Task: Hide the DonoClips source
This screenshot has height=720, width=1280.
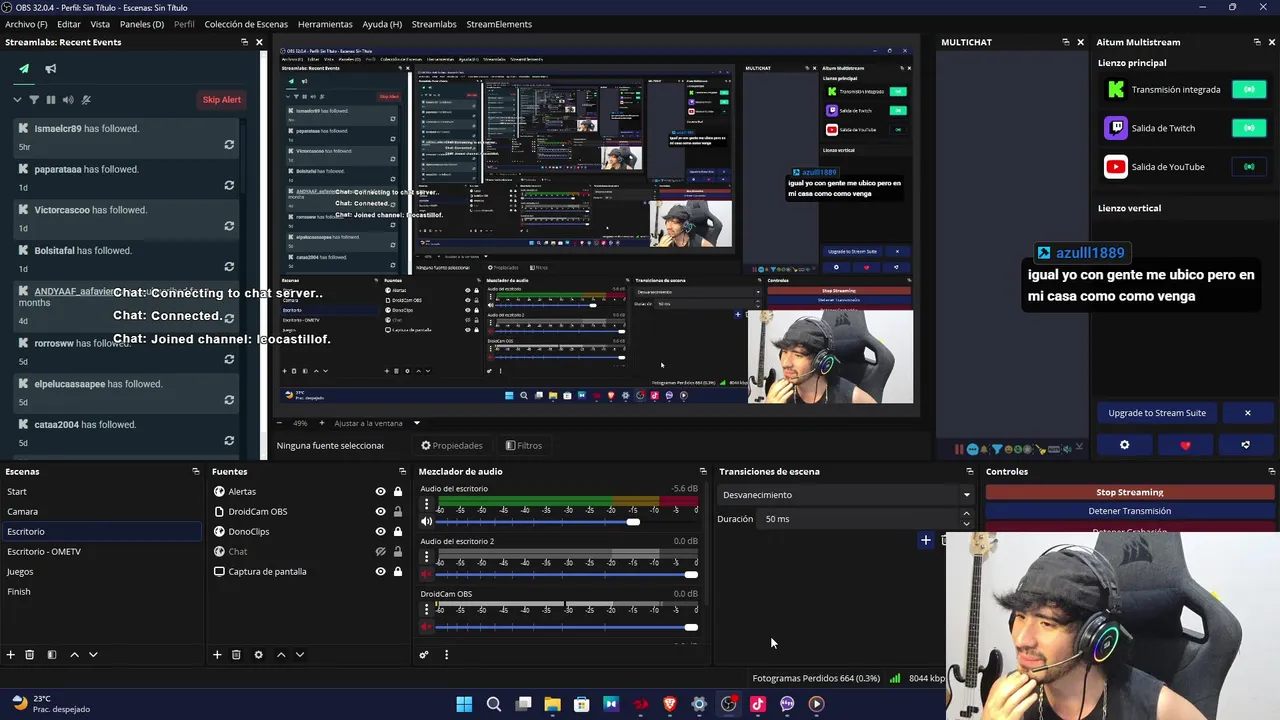Action: [x=380, y=532]
